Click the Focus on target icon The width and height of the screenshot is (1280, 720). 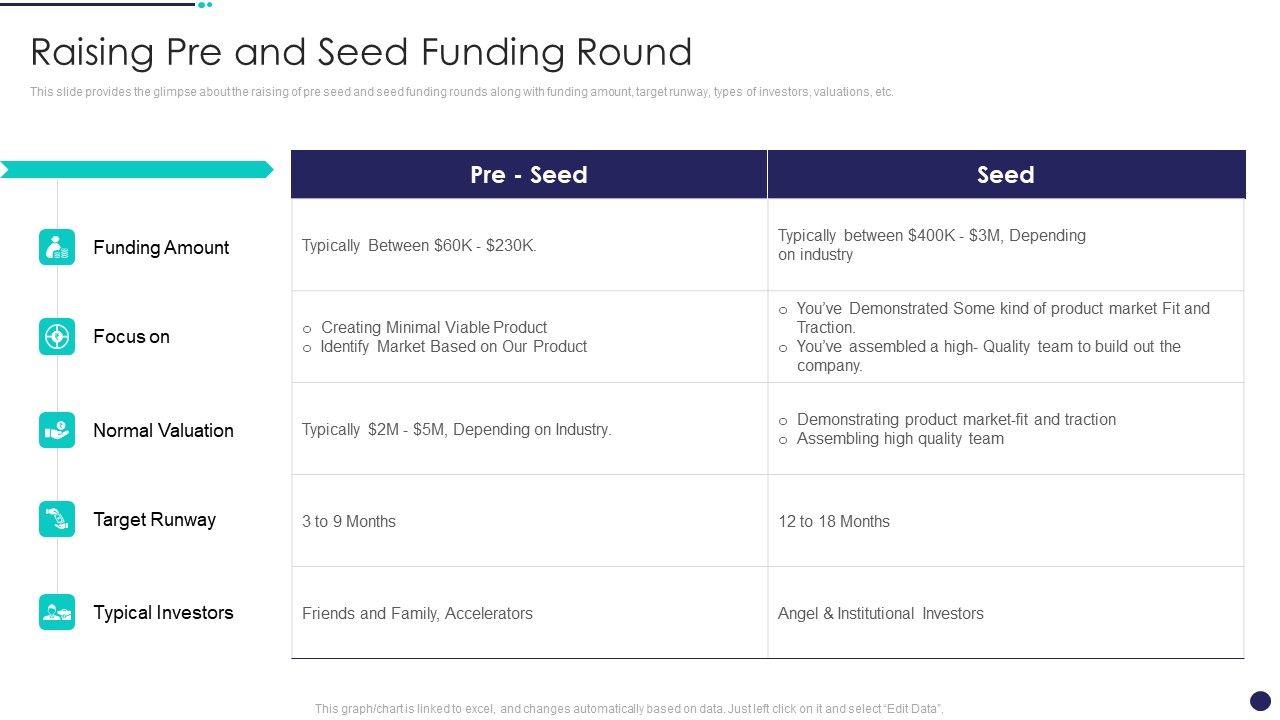pyautogui.click(x=57, y=336)
